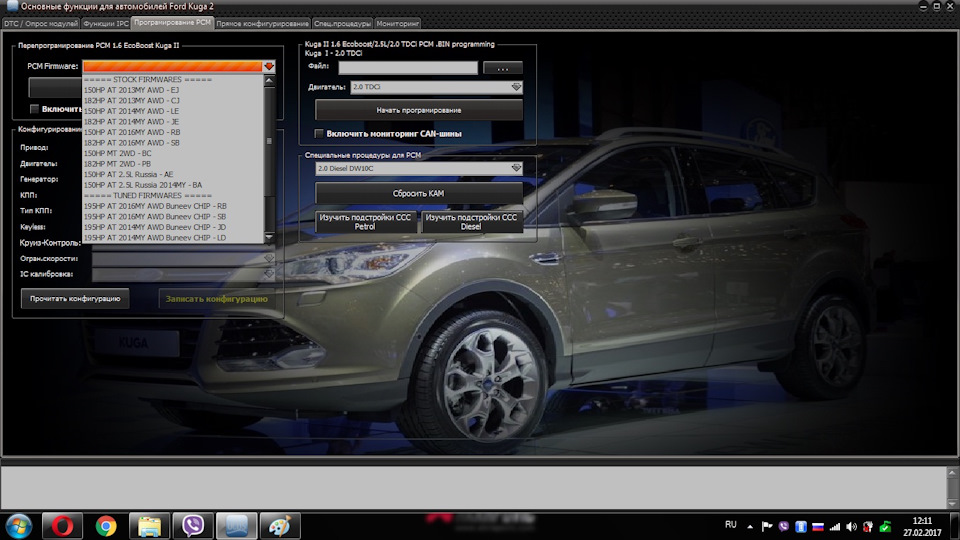The height and width of the screenshot is (540, 960).
Task: Switch to DTC / Опрос модулей tab
Action: click(41, 23)
